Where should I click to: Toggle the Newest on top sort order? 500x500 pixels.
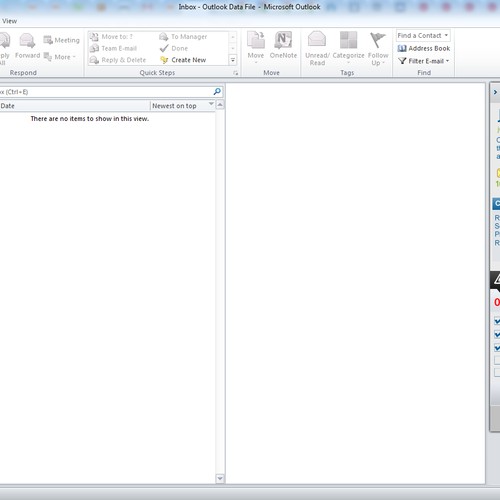click(183, 106)
